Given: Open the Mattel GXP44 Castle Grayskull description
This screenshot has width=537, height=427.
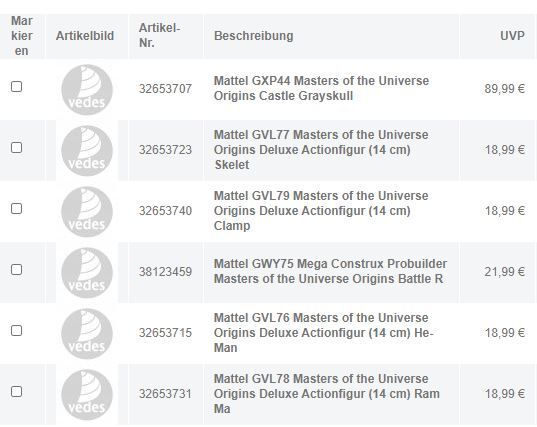Looking at the screenshot, I should (321, 88).
